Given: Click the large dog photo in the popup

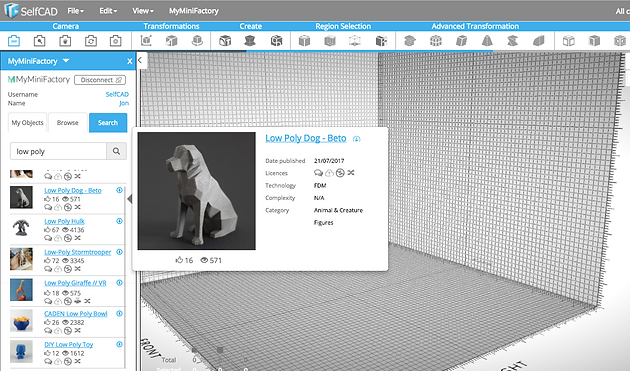Looking at the screenshot, I should (x=196, y=191).
